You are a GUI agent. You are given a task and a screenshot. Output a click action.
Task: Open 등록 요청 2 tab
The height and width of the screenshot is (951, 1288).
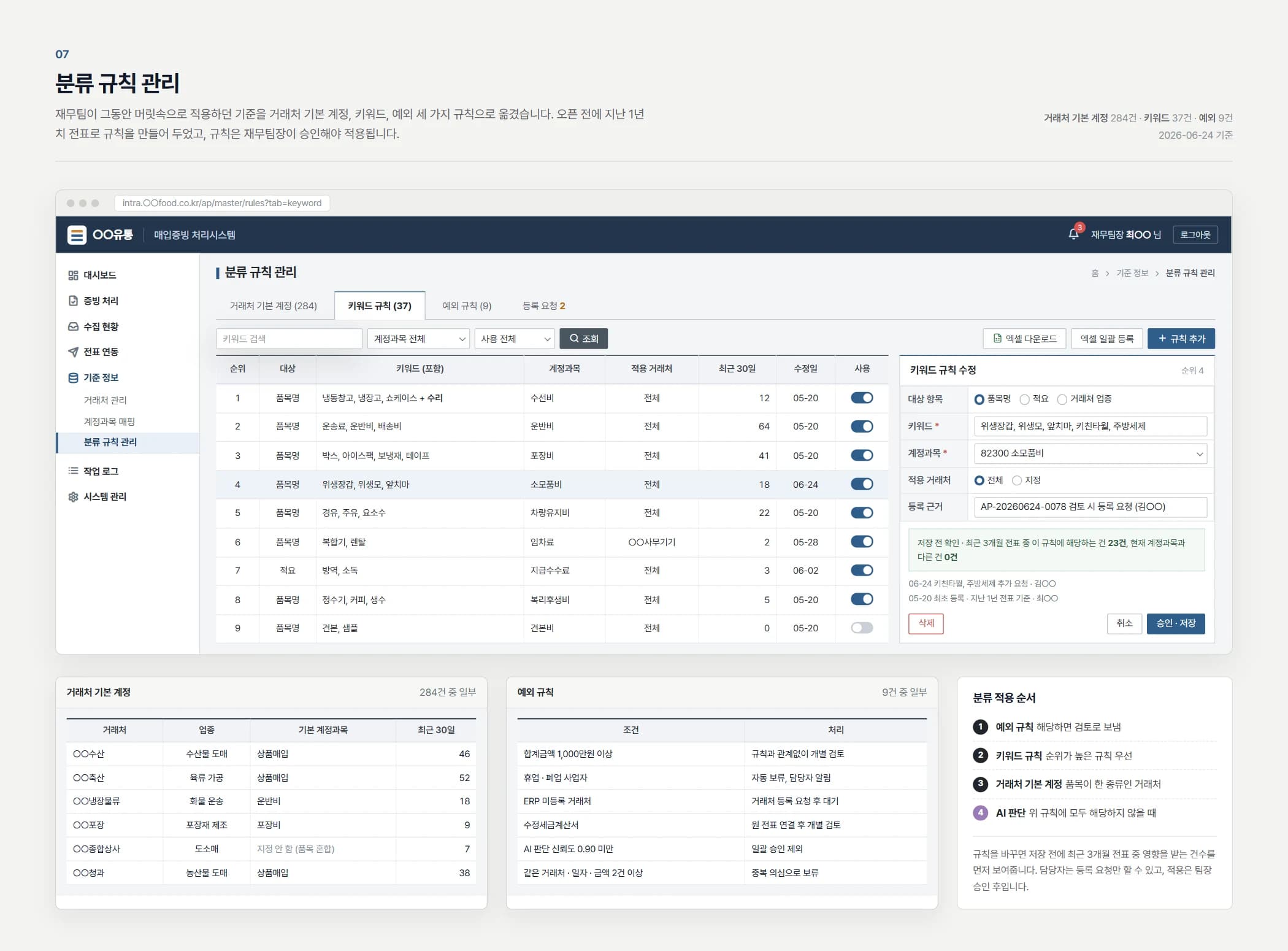543,306
